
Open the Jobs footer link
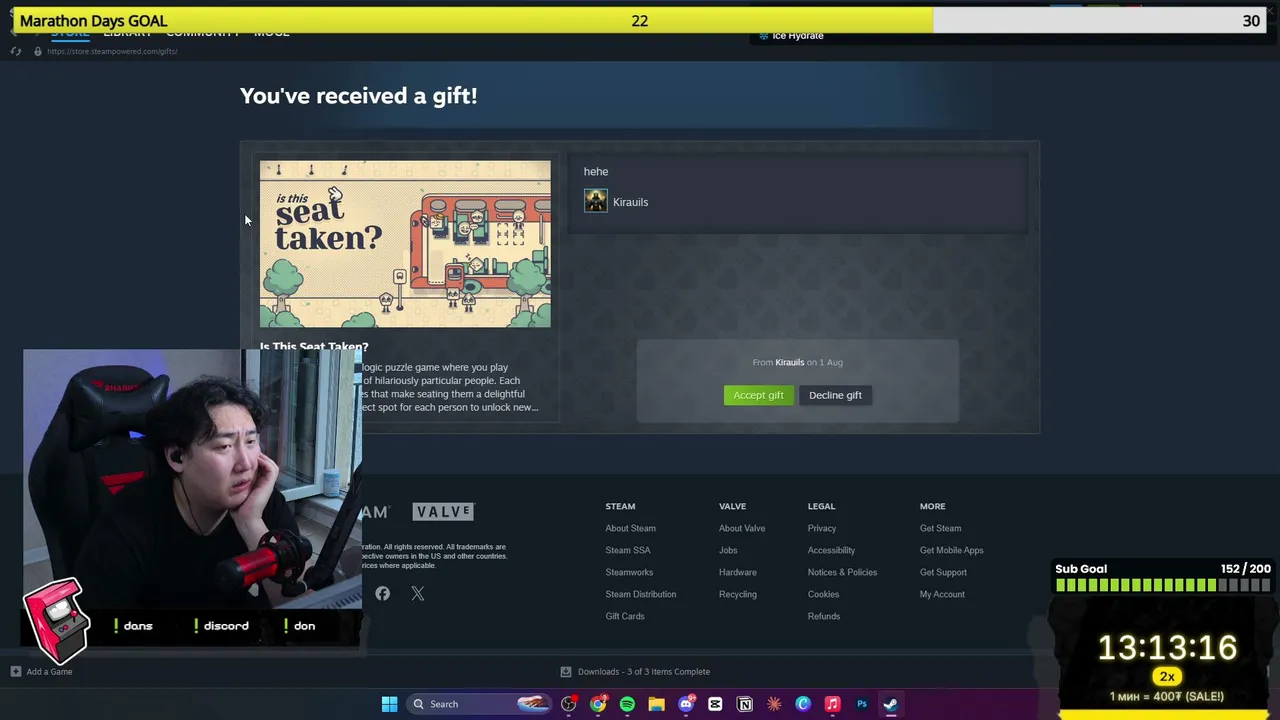728,550
